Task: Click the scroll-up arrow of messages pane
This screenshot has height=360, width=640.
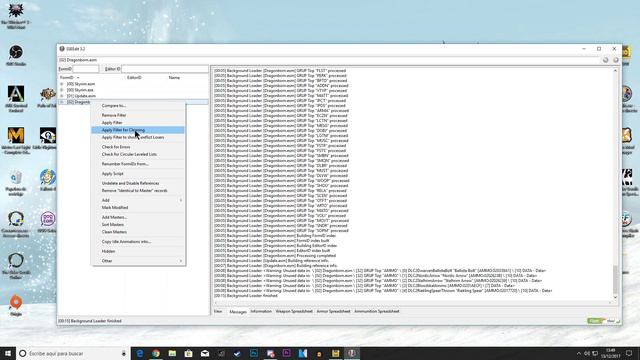Action: [616, 71]
